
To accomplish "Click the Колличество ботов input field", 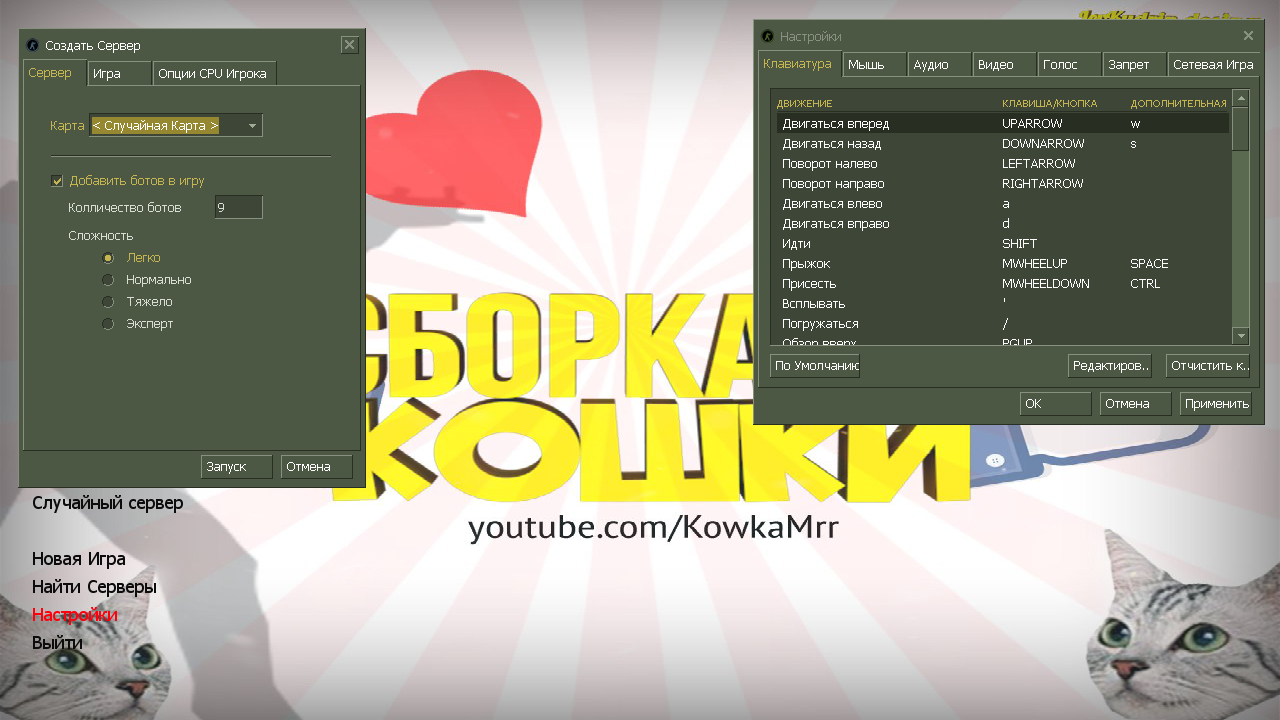I will point(238,208).
